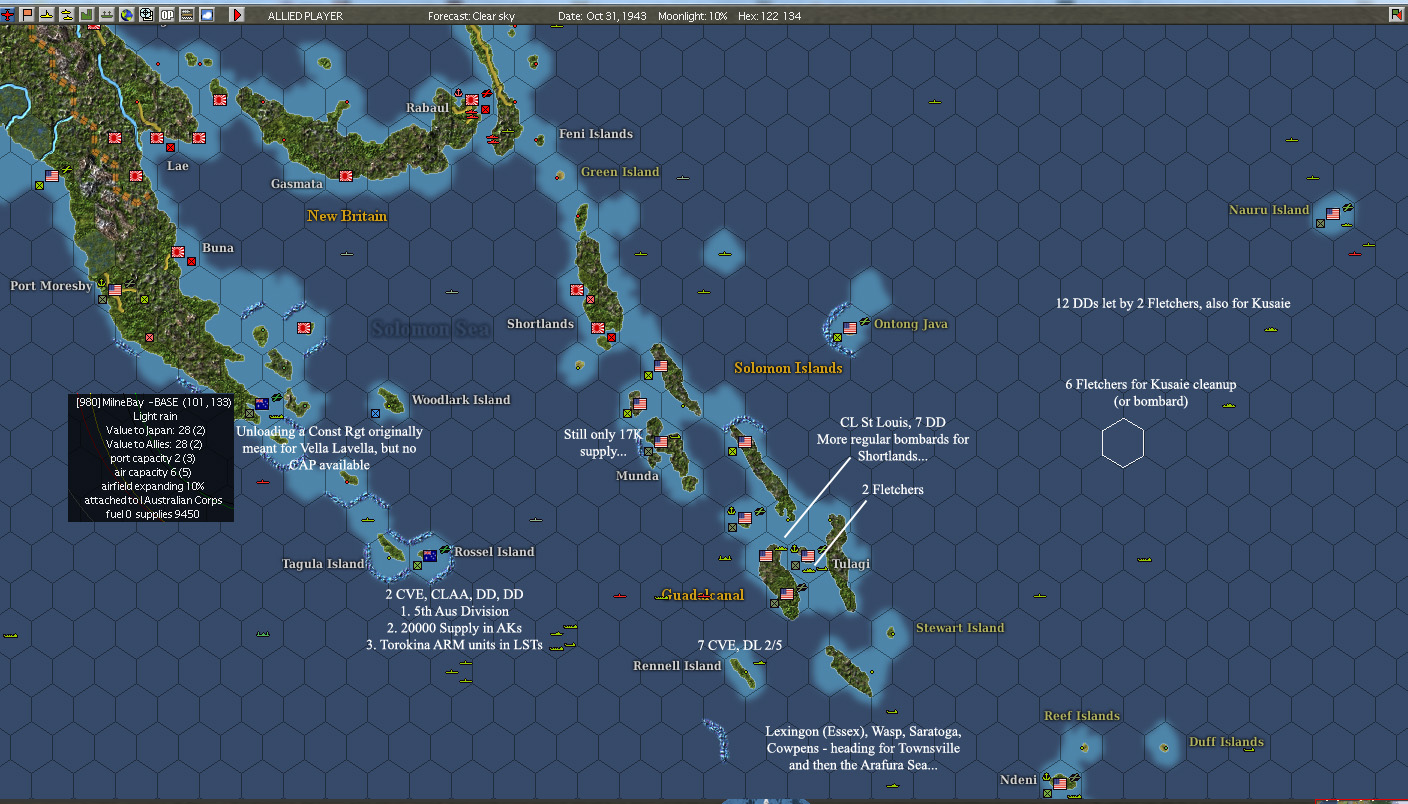Select the red ship icon below Nauru Island
1408x804 pixels.
coord(1355,253)
